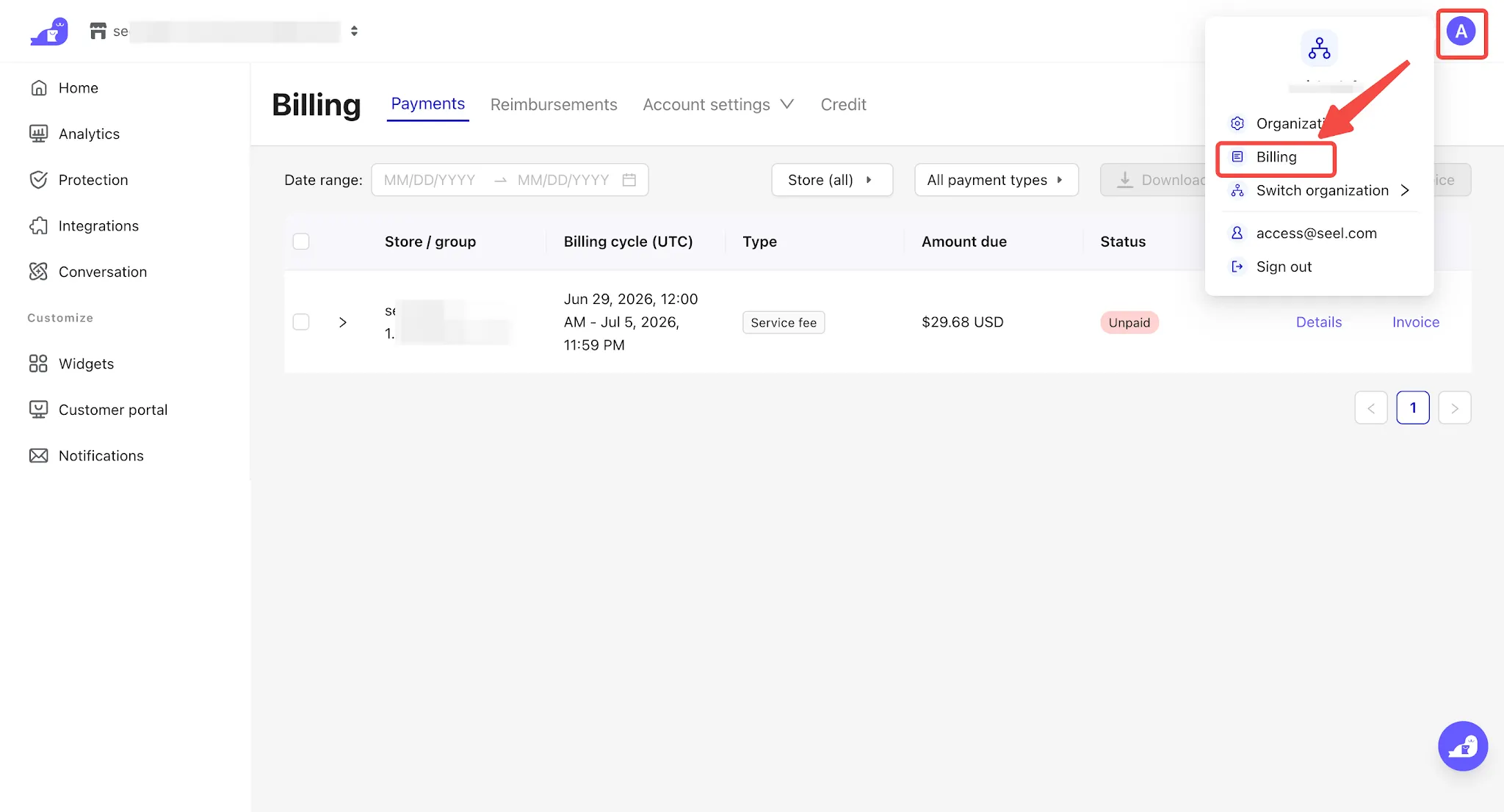Click the Billing document icon in menu
The width and height of the screenshot is (1504, 812).
(1237, 157)
